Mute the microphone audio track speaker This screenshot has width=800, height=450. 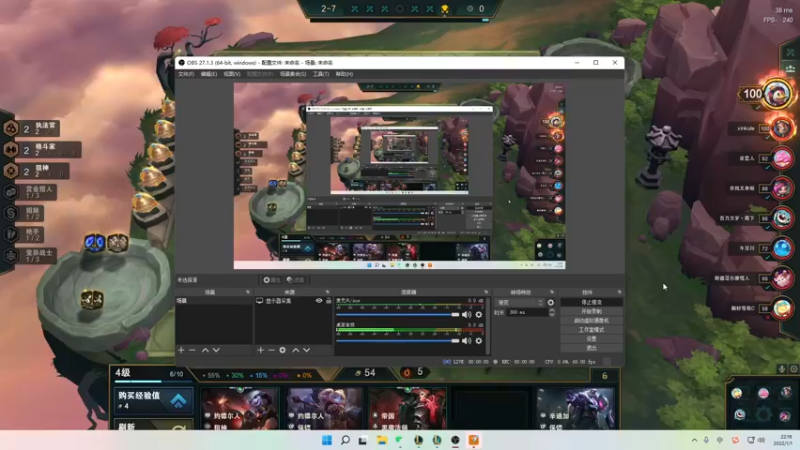pyautogui.click(x=466, y=315)
